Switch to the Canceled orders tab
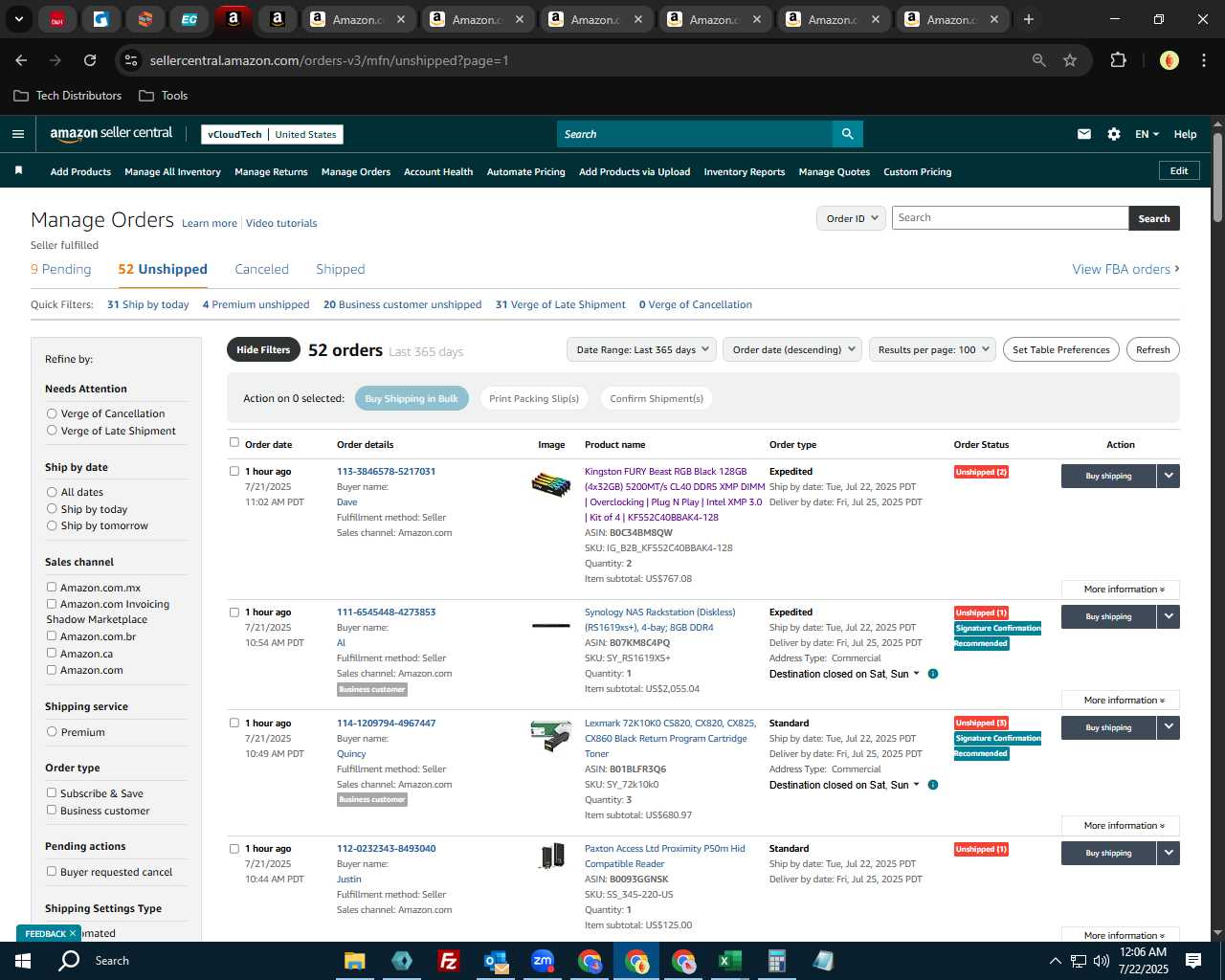Image resolution: width=1225 pixels, height=980 pixels. [x=261, y=269]
